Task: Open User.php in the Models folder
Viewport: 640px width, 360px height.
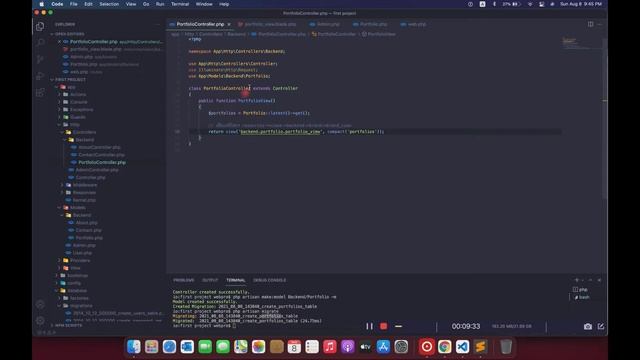Action: click(x=82, y=253)
